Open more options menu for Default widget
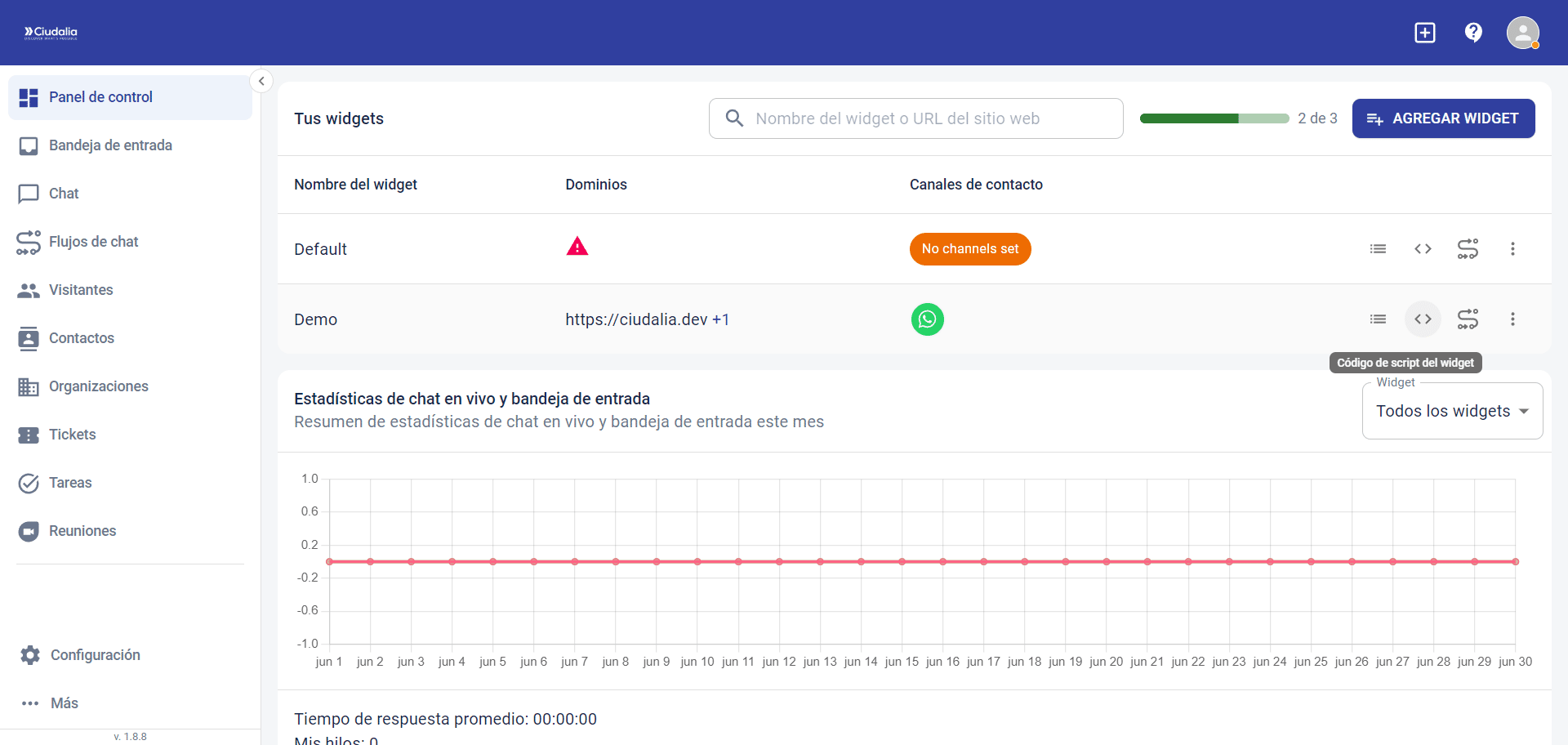Image resolution: width=1568 pixels, height=745 pixels. [1512, 249]
